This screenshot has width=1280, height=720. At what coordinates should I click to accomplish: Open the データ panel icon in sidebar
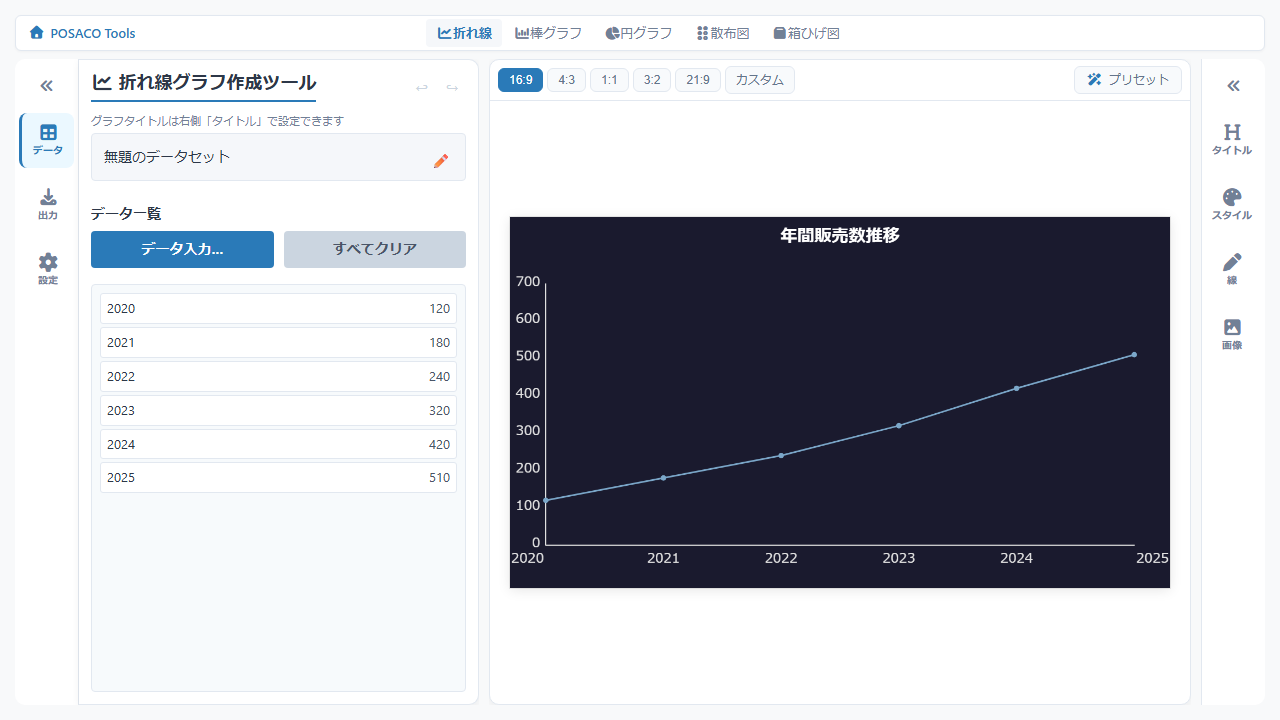[x=47, y=140]
